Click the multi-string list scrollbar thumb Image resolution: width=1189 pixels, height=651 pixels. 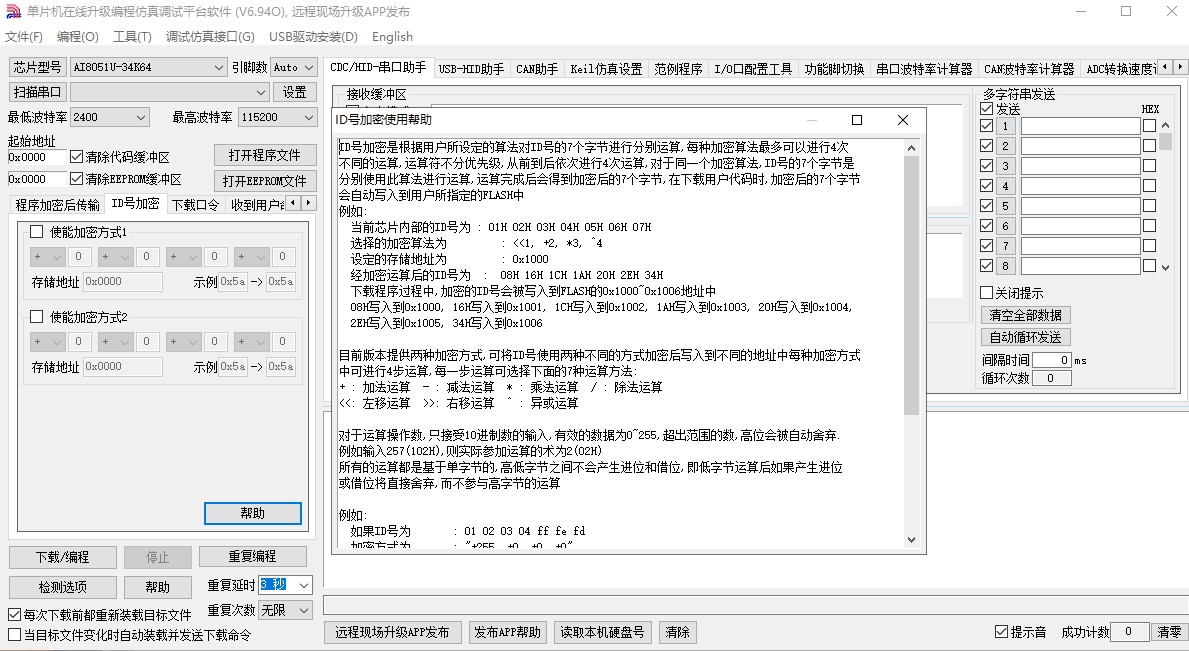tap(1165, 141)
